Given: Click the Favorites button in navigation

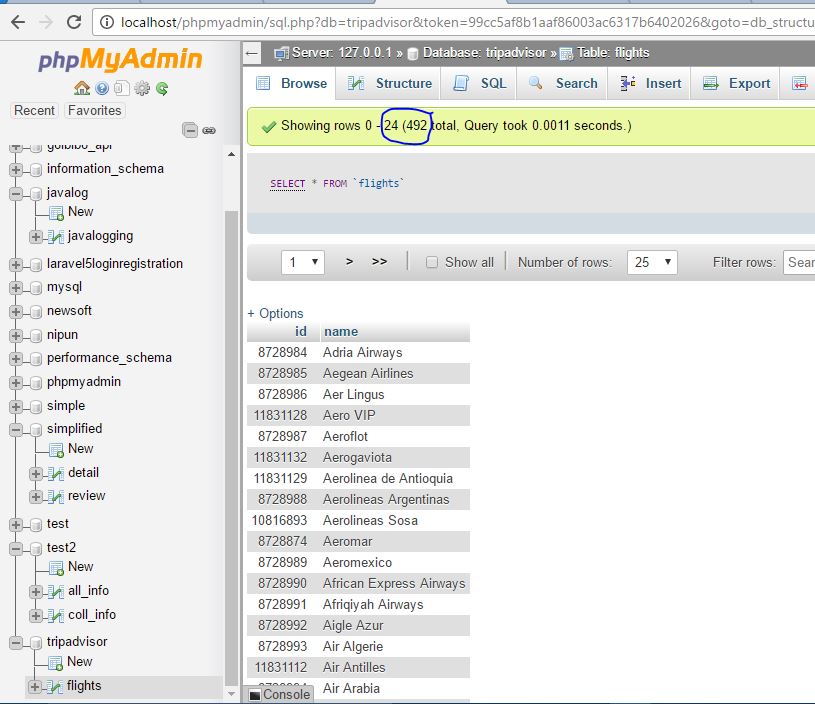Looking at the screenshot, I should point(95,110).
